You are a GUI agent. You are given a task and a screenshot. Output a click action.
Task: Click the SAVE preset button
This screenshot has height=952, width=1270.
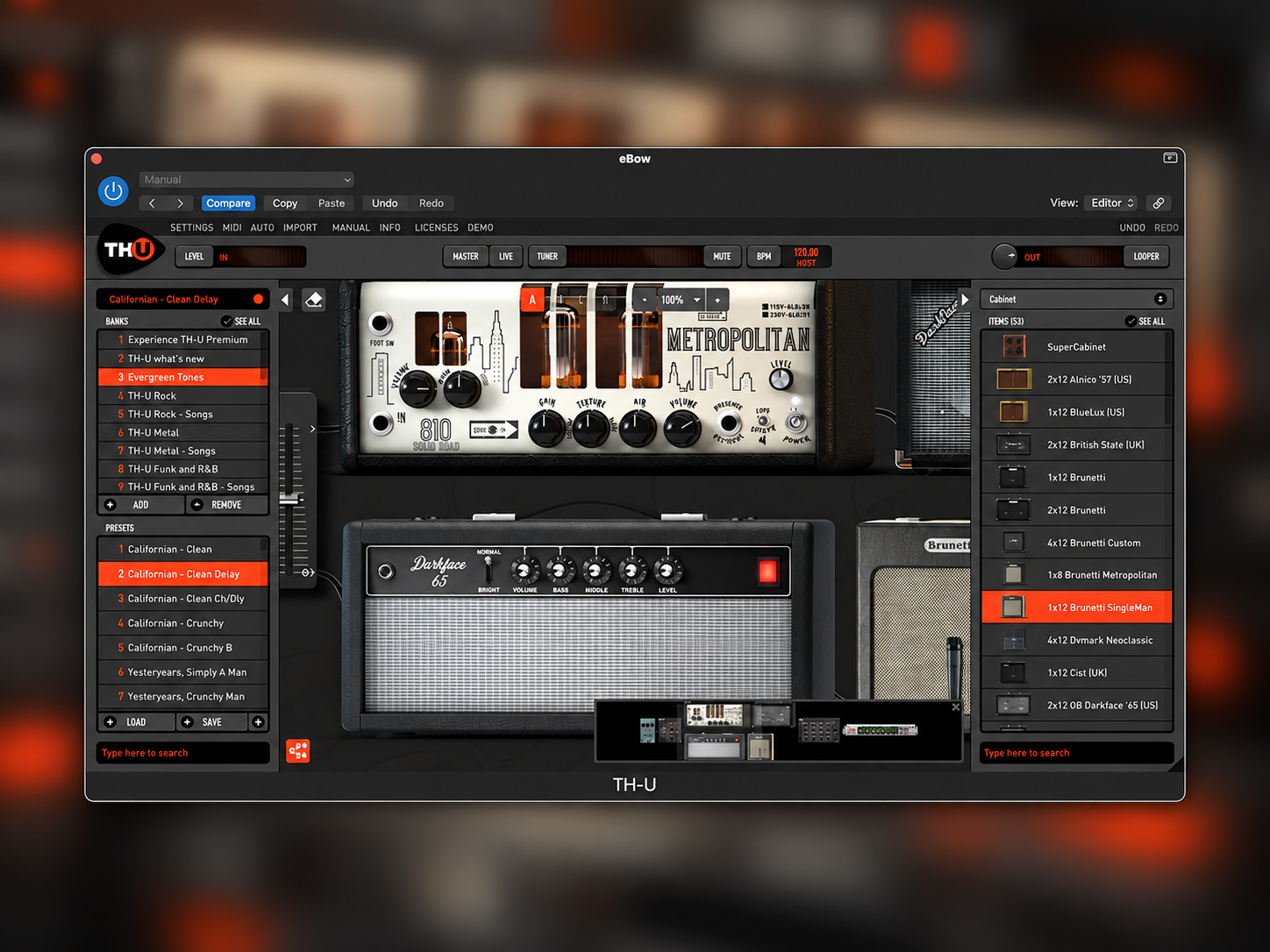[212, 722]
